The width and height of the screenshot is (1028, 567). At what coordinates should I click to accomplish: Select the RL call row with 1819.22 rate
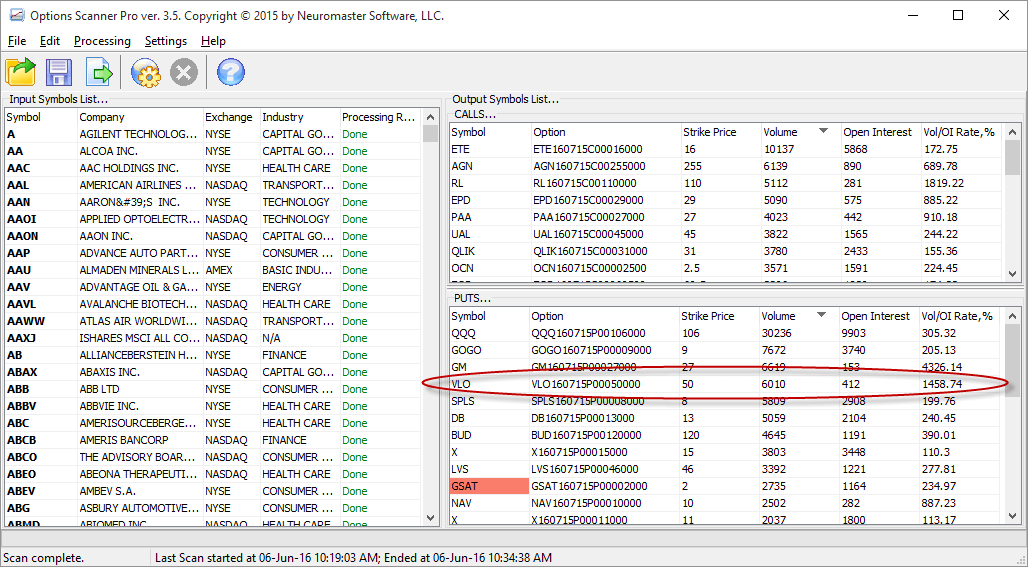726,184
